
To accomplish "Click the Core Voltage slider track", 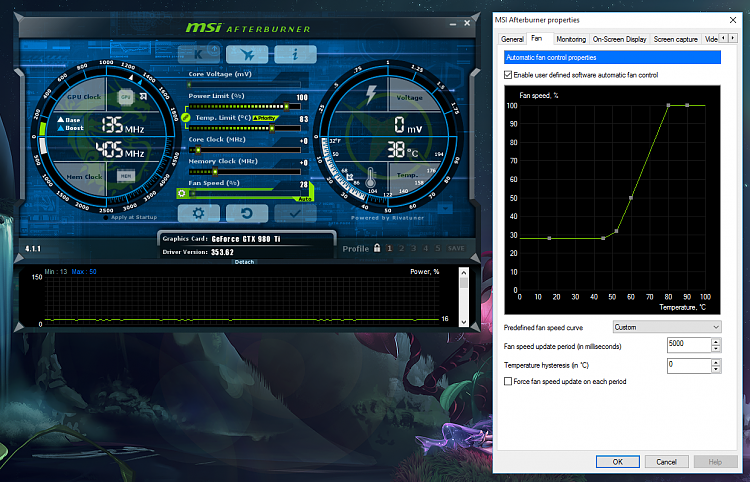I will (x=244, y=85).
